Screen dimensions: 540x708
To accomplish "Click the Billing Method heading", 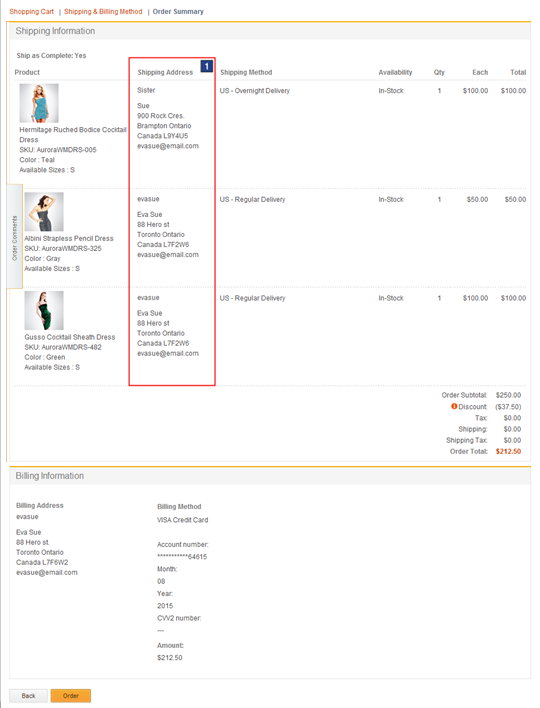I will [x=179, y=507].
